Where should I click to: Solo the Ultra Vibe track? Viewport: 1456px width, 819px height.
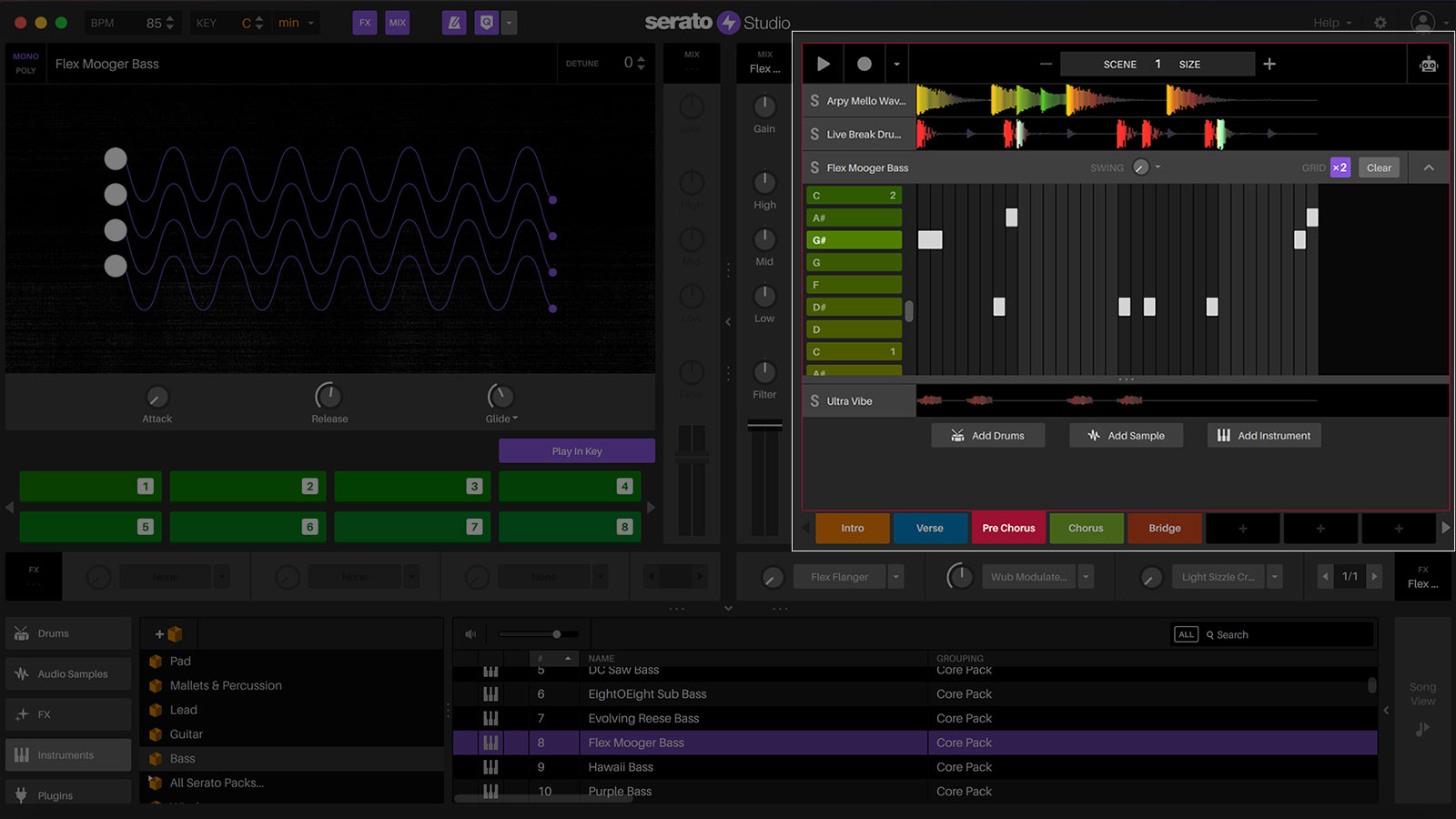tap(814, 400)
